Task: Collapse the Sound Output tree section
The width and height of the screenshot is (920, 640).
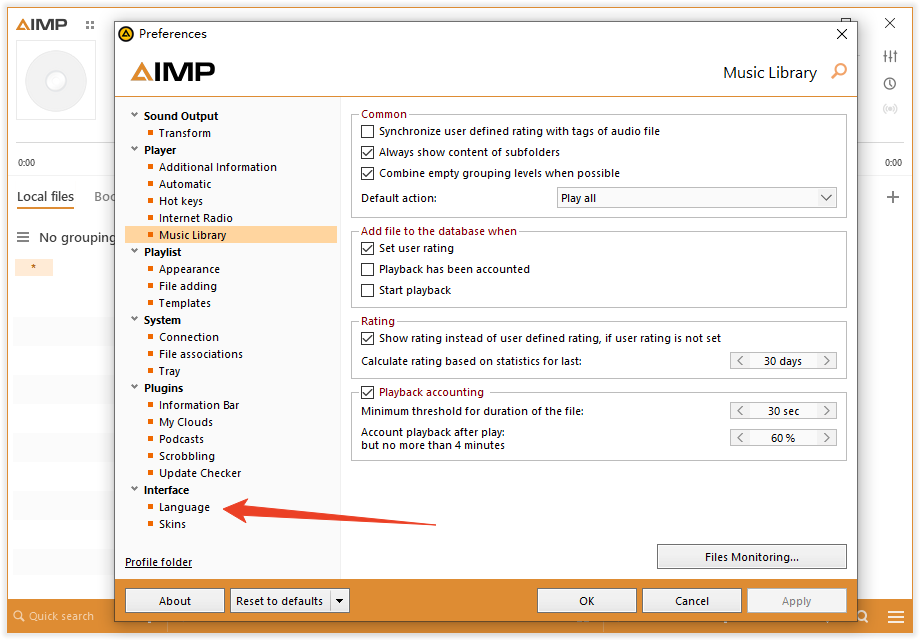Action: pyautogui.click(x=134, y=115)
